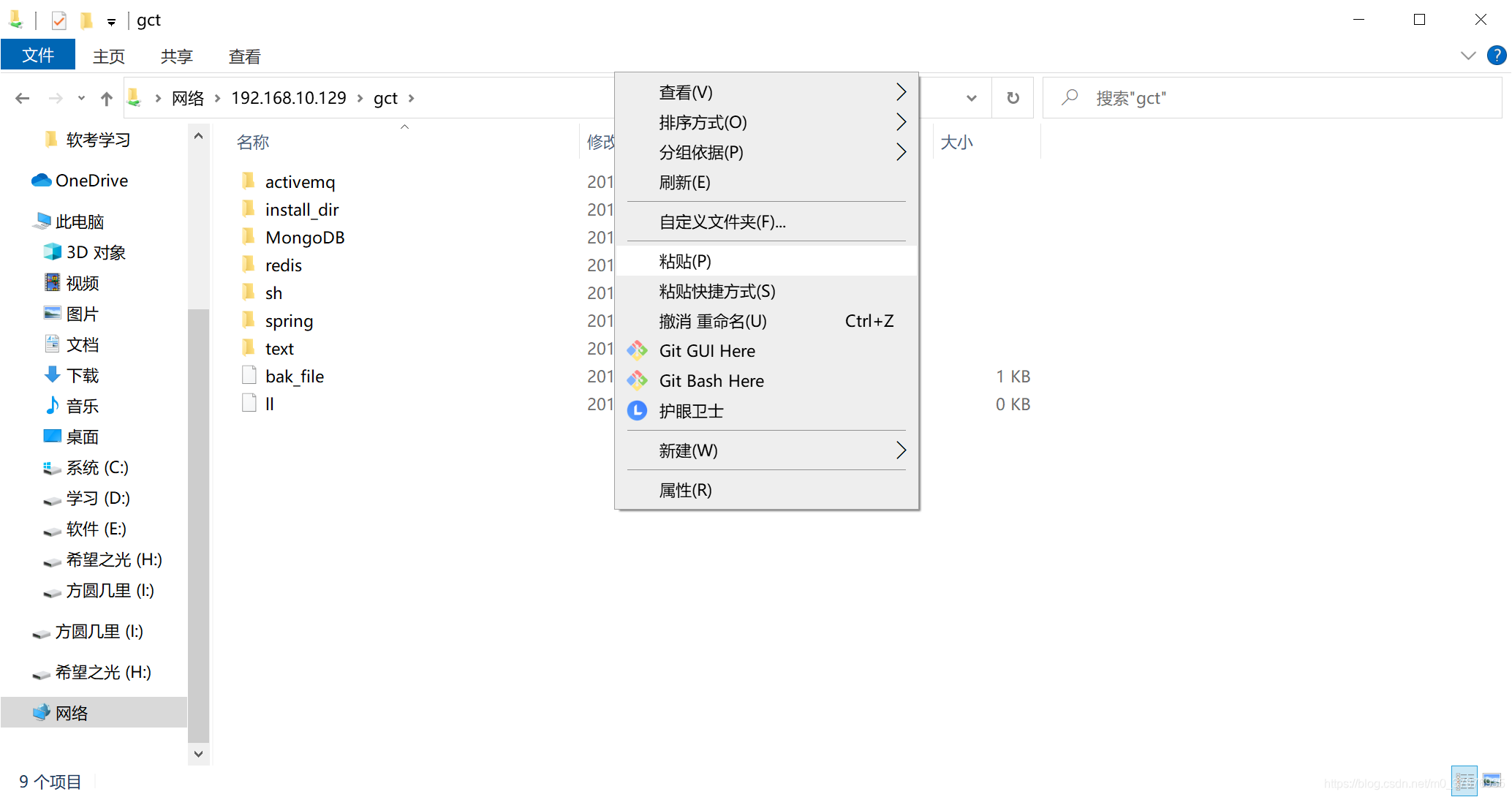Viewport: 1512px width, 797px height.
Task: Choose 撤消 重命名(U) entry
Action: [766, 321]
